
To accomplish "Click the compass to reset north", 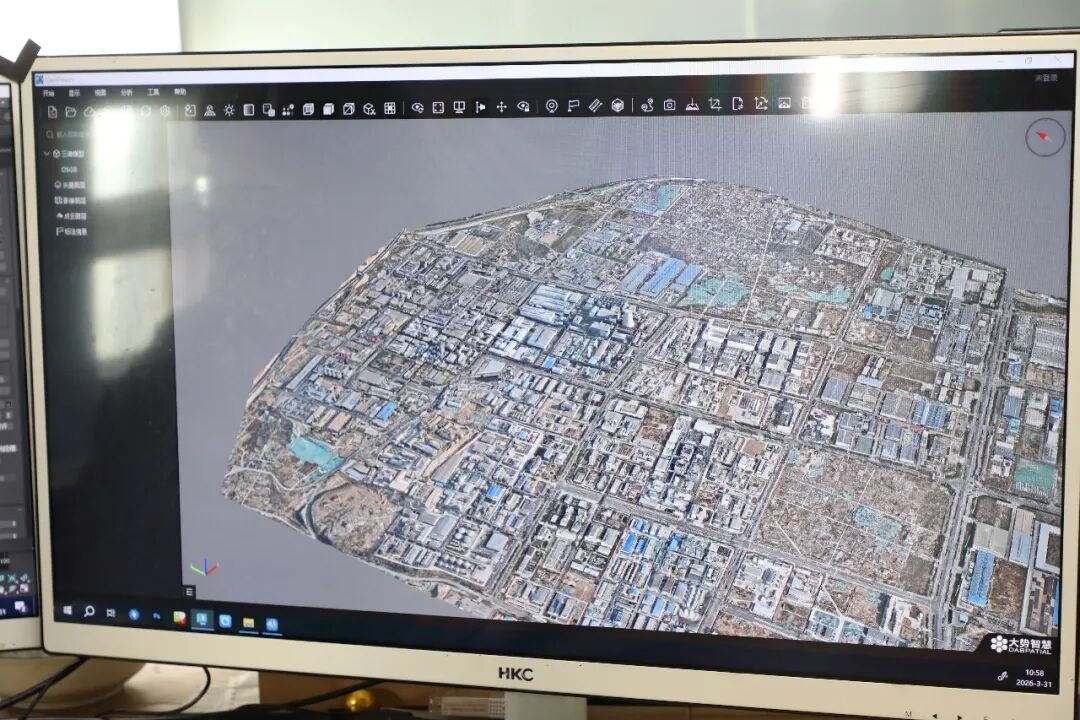I will tap(1045, 137).
